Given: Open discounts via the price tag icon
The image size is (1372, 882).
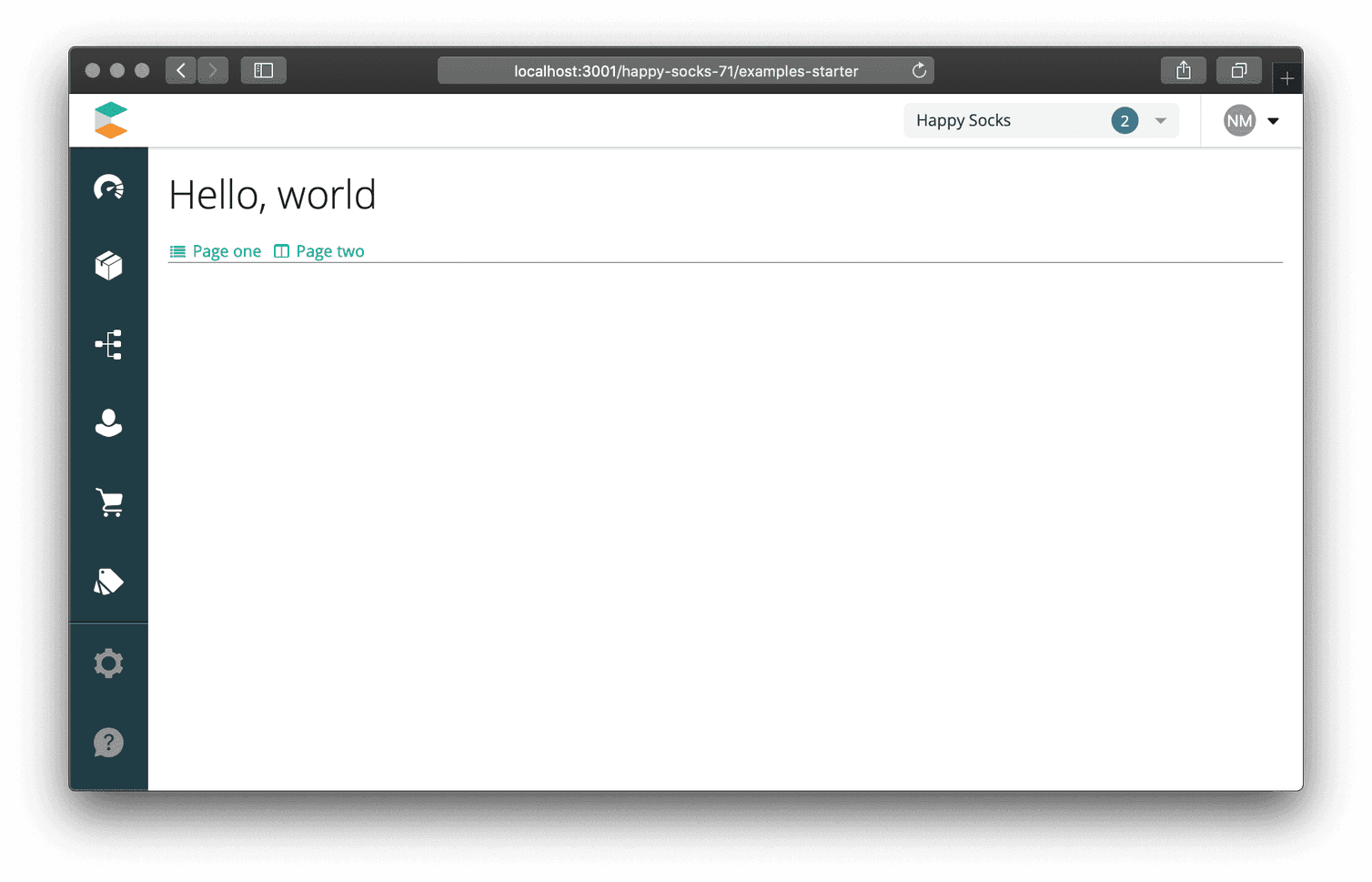Looking at the screenshot, I should click(108, 581).
